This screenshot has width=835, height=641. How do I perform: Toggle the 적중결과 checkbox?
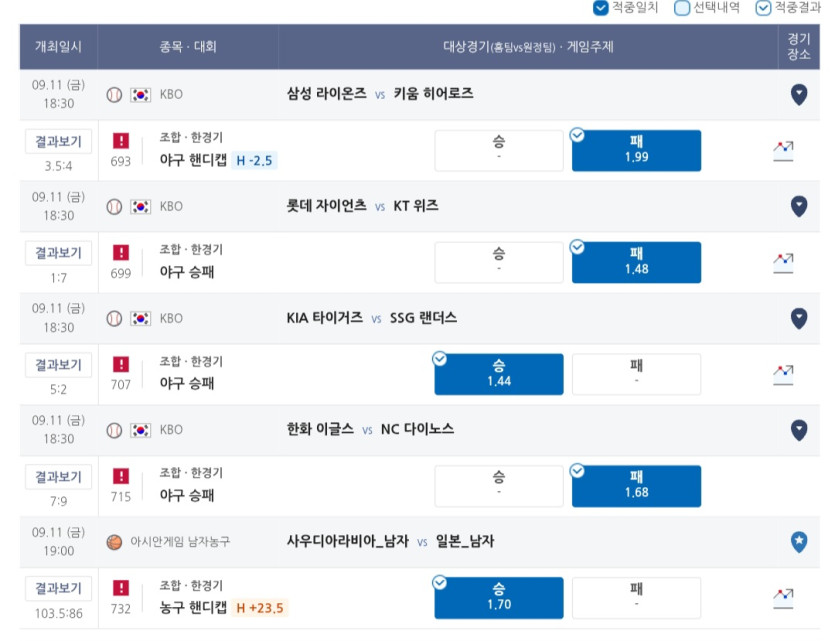coord(763,7)
